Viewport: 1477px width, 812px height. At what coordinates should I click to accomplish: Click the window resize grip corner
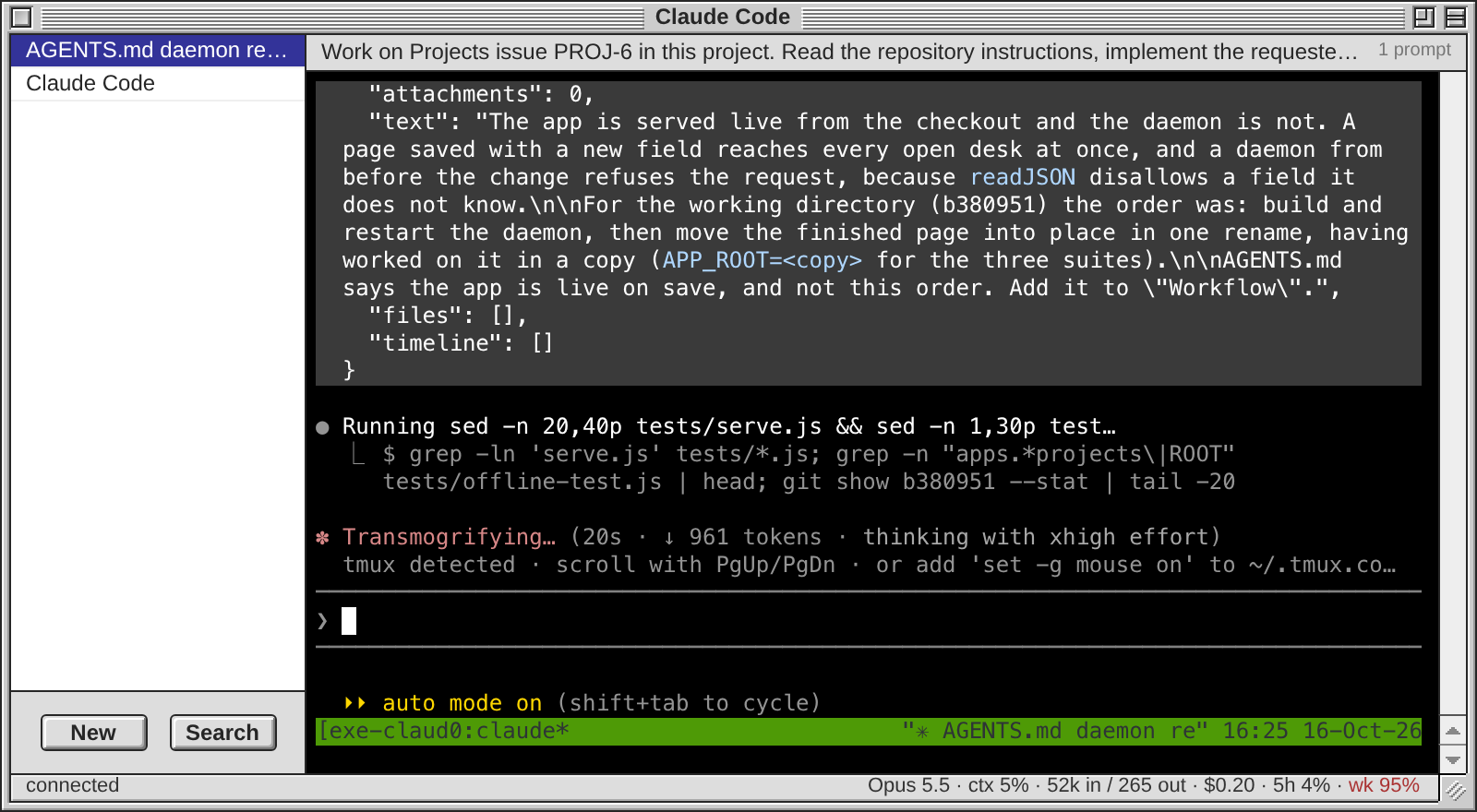(x=1455, y=788)
